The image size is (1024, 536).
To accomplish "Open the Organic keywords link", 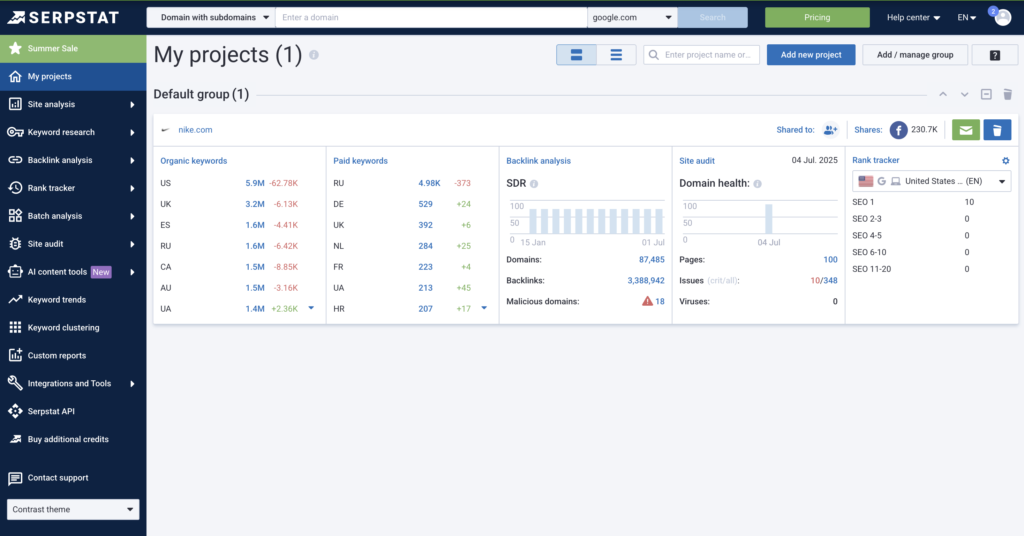I will (x=194, y=161).
